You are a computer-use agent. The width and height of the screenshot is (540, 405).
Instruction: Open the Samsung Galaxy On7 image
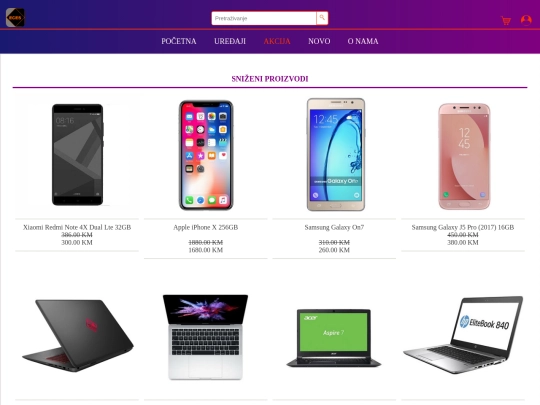pos(335,155)
